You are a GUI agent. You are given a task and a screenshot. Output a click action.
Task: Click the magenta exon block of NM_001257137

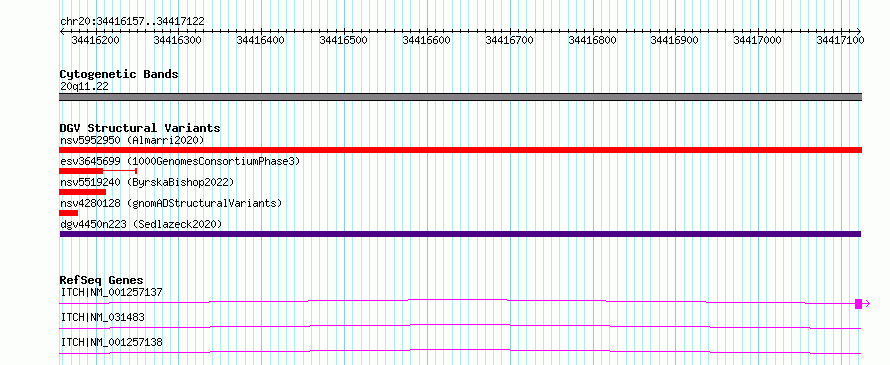[x=859, y=304]
